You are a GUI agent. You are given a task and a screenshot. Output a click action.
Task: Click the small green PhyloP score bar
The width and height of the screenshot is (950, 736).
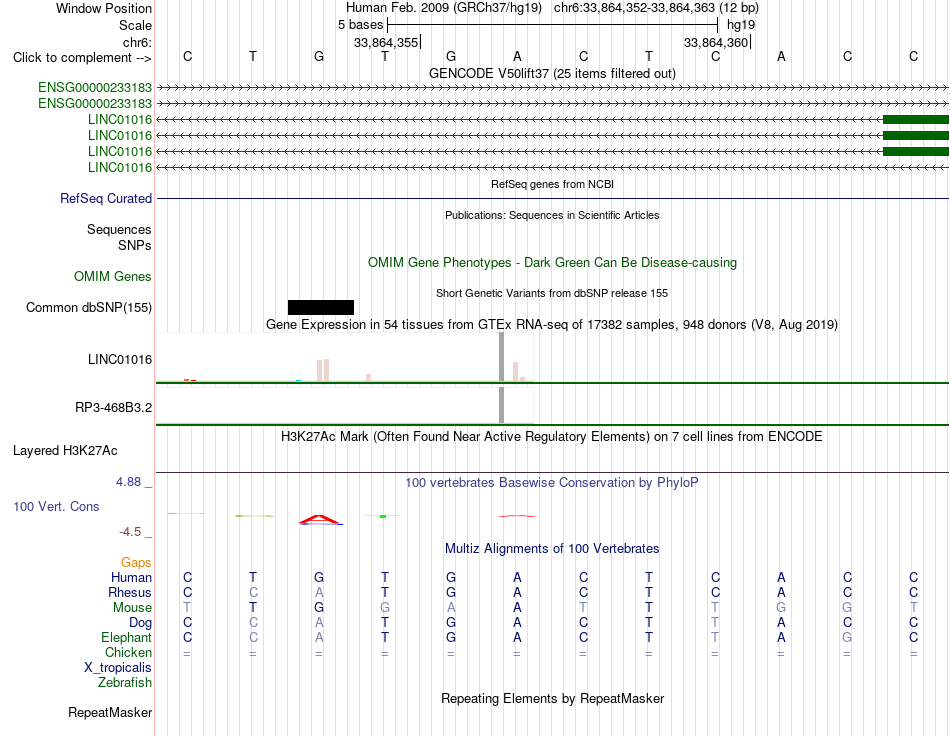[383, 516]
